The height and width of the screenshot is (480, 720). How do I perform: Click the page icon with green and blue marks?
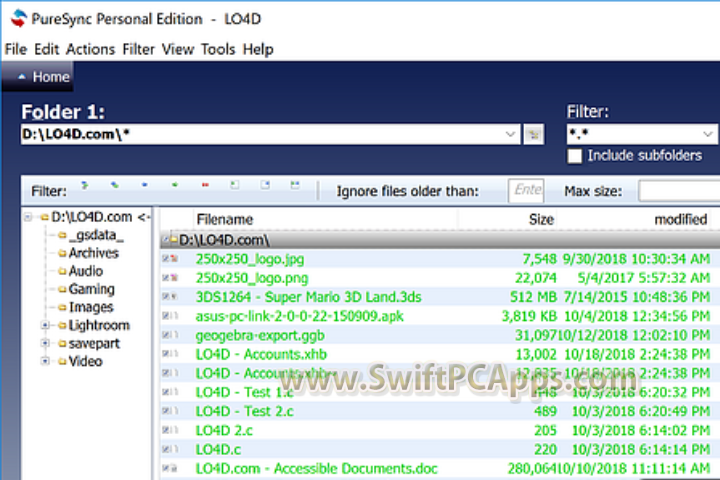tap(295, 185)
